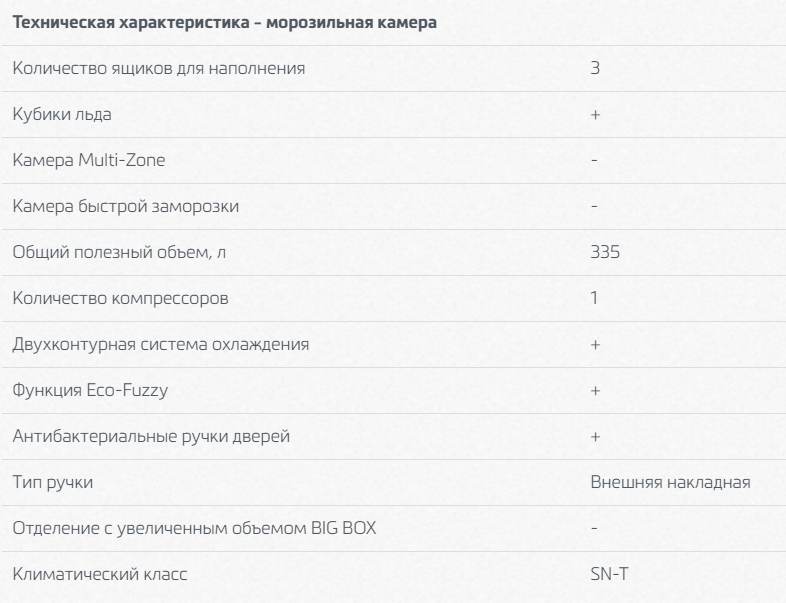The image size is (786, 603).
Task: Select the 'Количество ящиков для наполнения' row label
Action: 159,68
